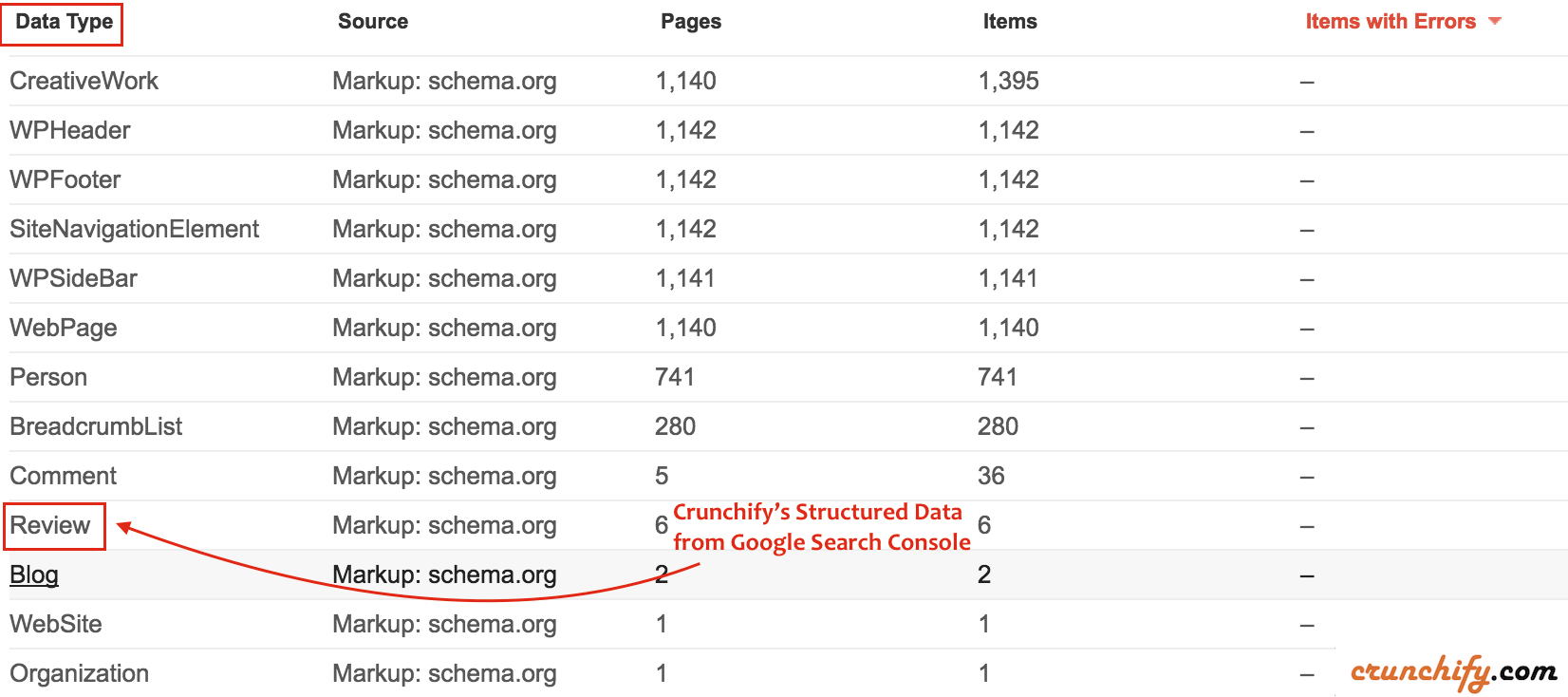
Task: Open the BreadcrumbList data type
Action: click(x=96, y=426)
